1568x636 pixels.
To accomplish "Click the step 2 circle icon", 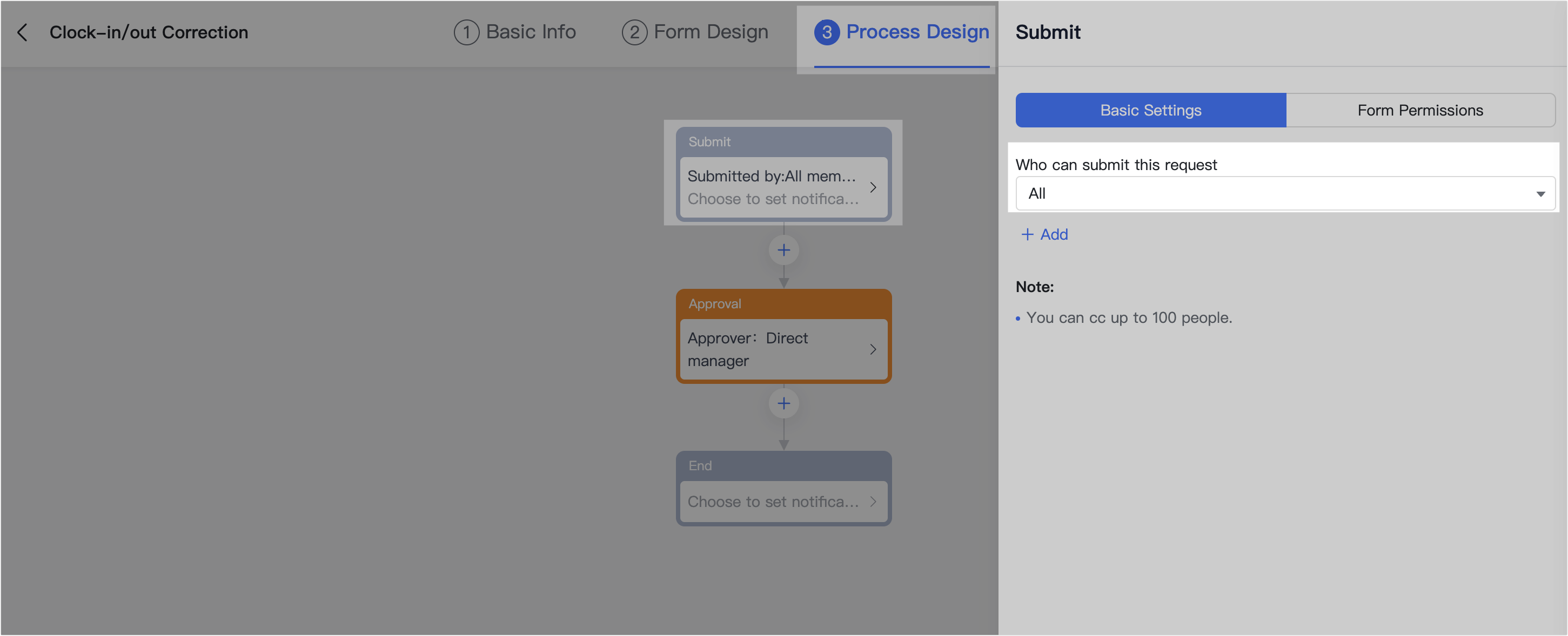I will pyautogui.click(x=634, y=32).
